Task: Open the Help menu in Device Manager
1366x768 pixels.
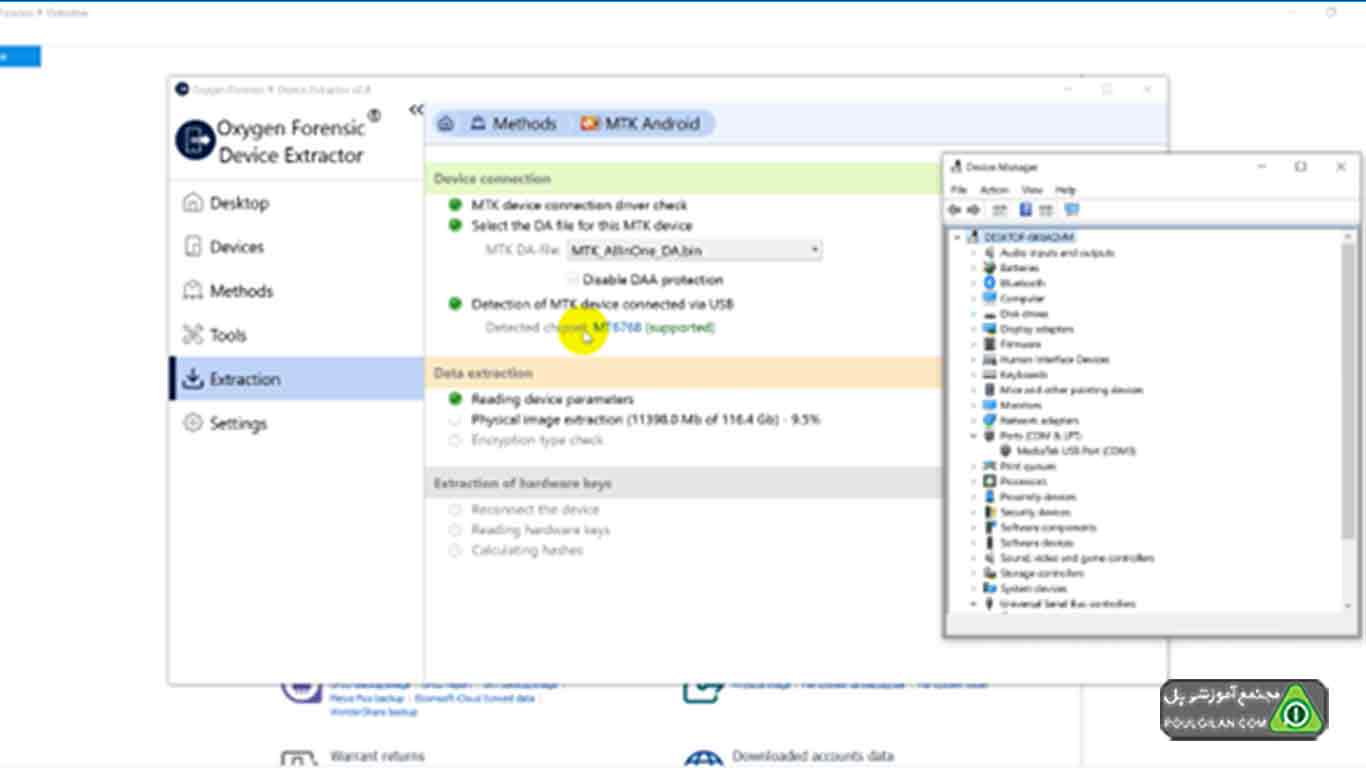Action: [x=1065, y=190]
